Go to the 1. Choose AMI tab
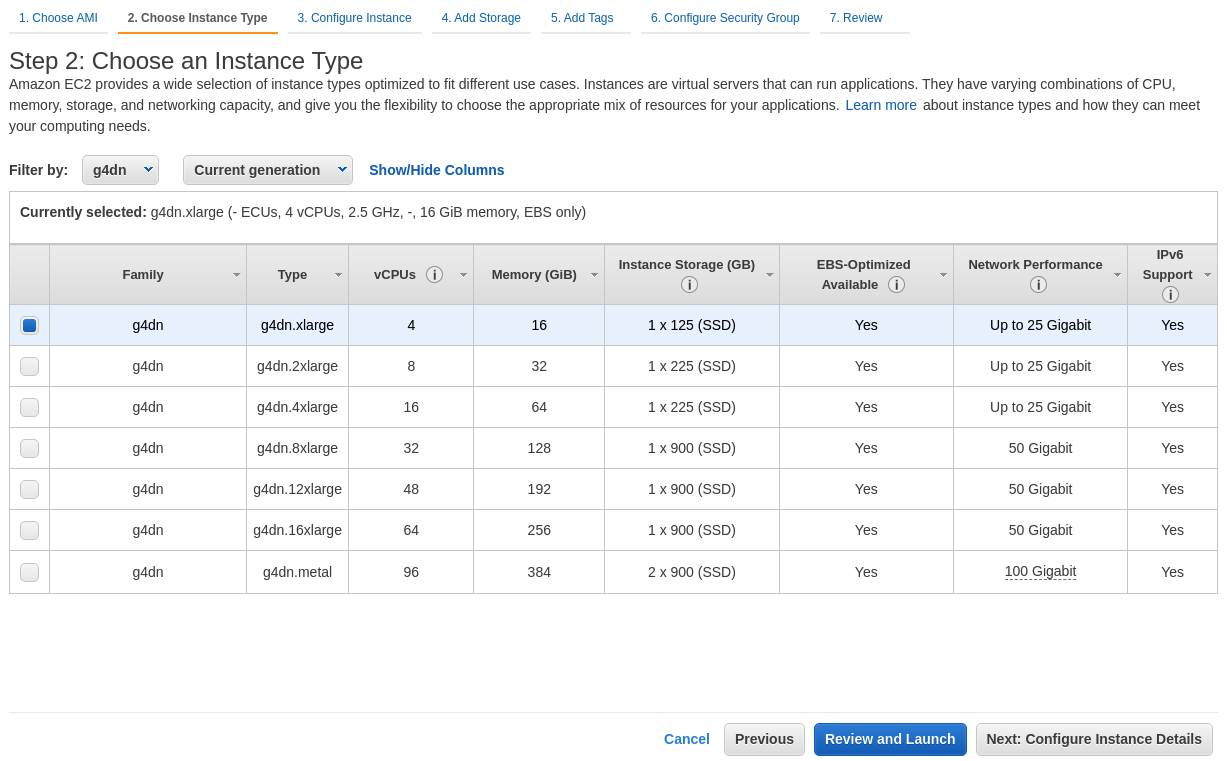 point(58,18)
